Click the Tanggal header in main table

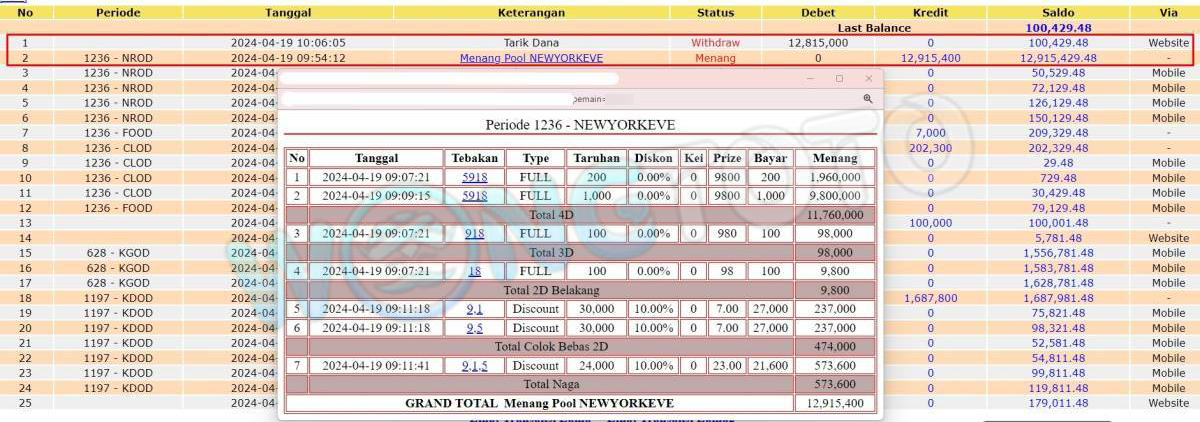(288, 13)
